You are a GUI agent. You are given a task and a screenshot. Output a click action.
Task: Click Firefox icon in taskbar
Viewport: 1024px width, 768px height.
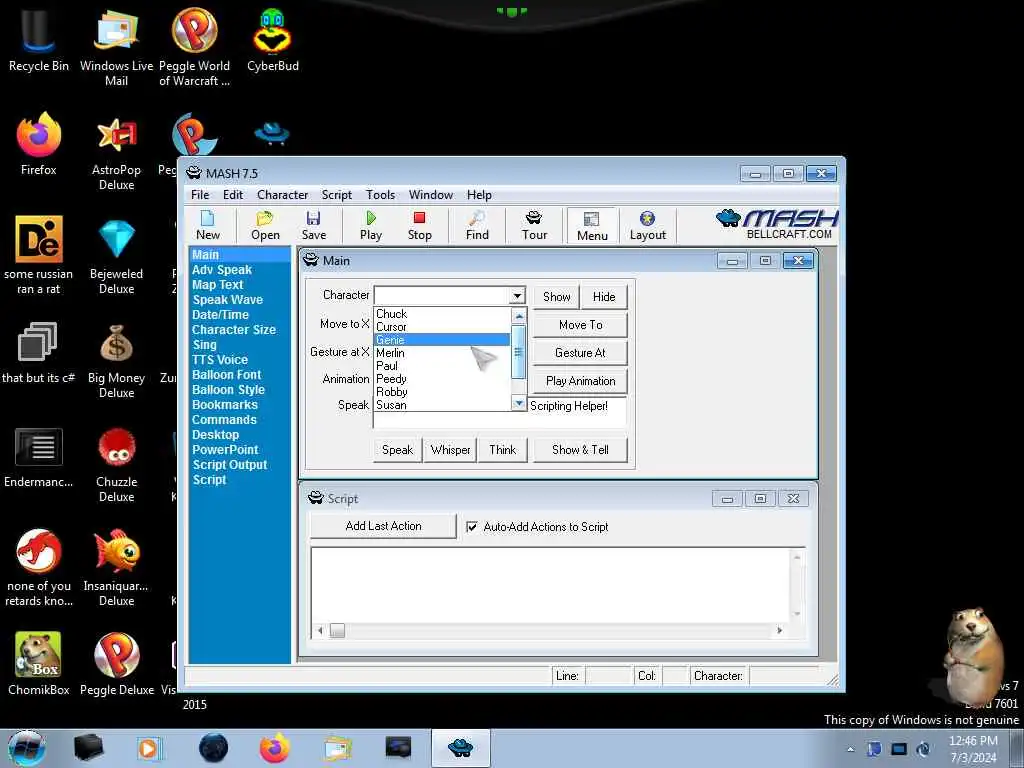click(x=275, y=748)
